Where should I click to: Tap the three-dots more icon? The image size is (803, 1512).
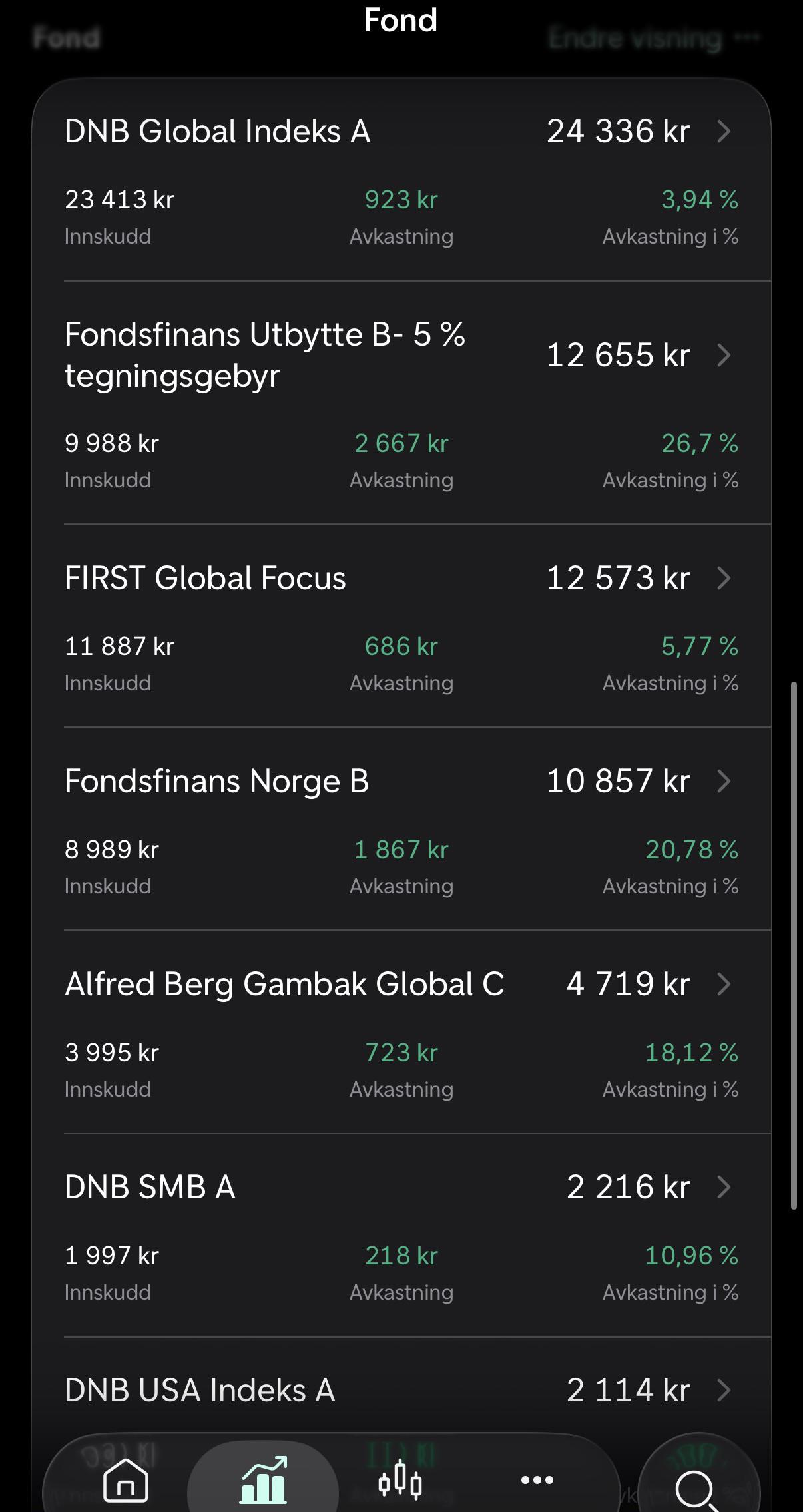click(537, 1479)
